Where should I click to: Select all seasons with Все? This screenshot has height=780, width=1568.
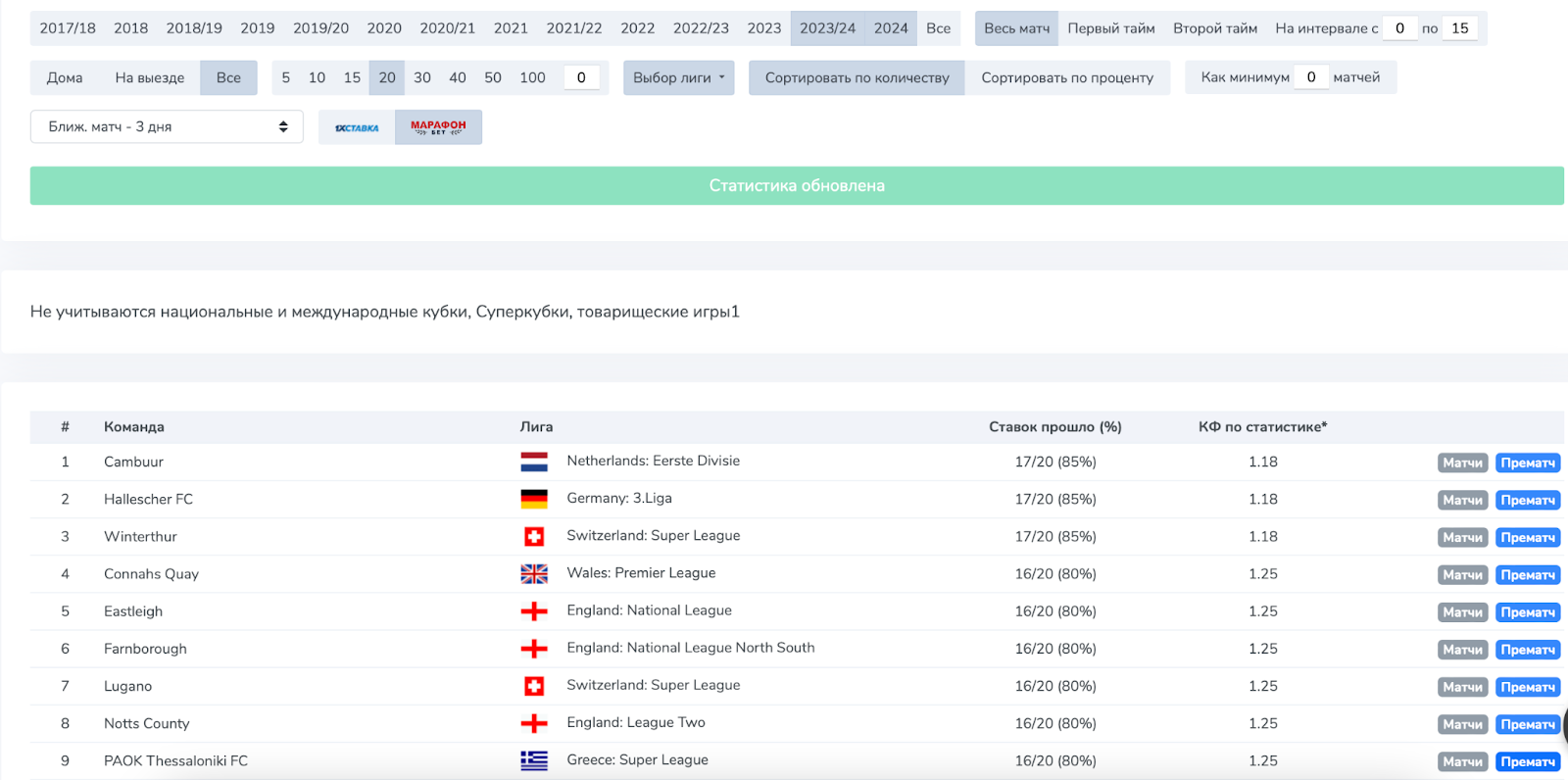[x=938, y=28]
